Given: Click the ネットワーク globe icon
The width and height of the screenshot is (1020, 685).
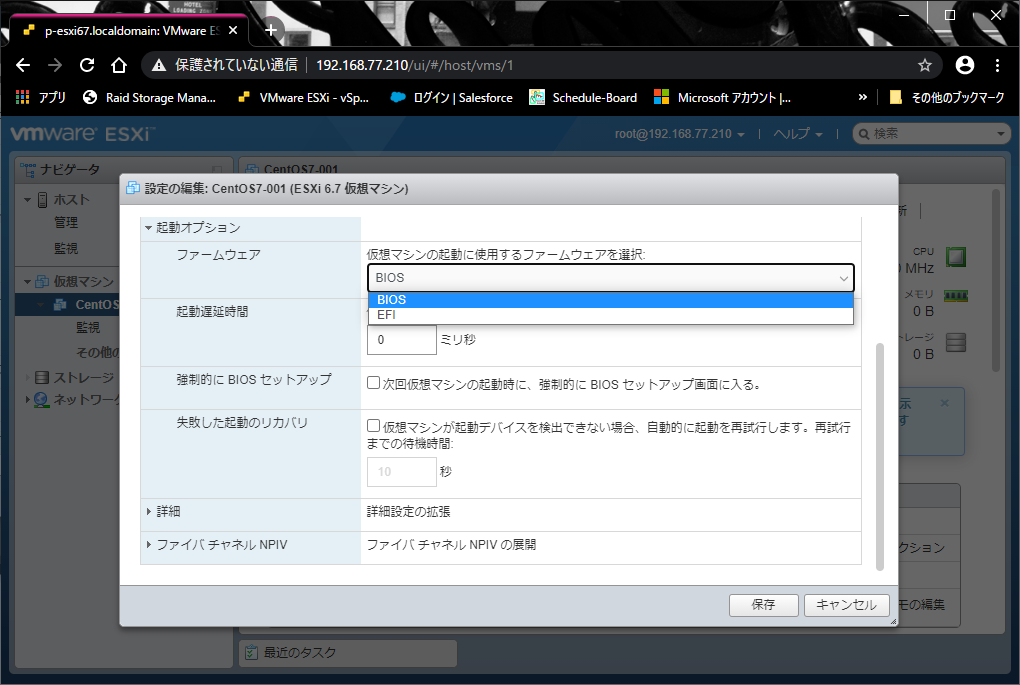Looking at the screenshot, I should [42, 399].
